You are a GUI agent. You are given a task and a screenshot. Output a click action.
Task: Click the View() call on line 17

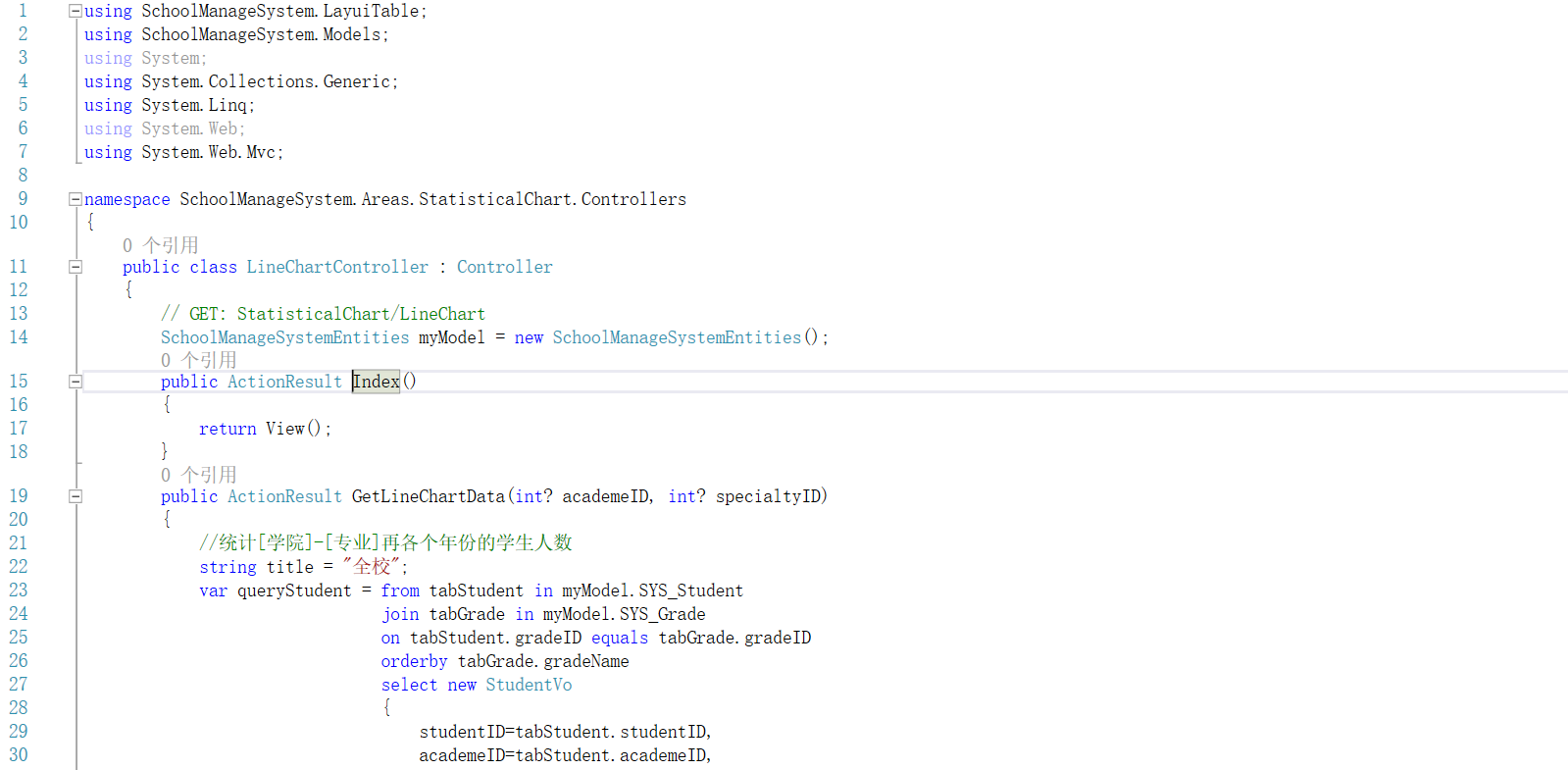[x=292, y=429]
